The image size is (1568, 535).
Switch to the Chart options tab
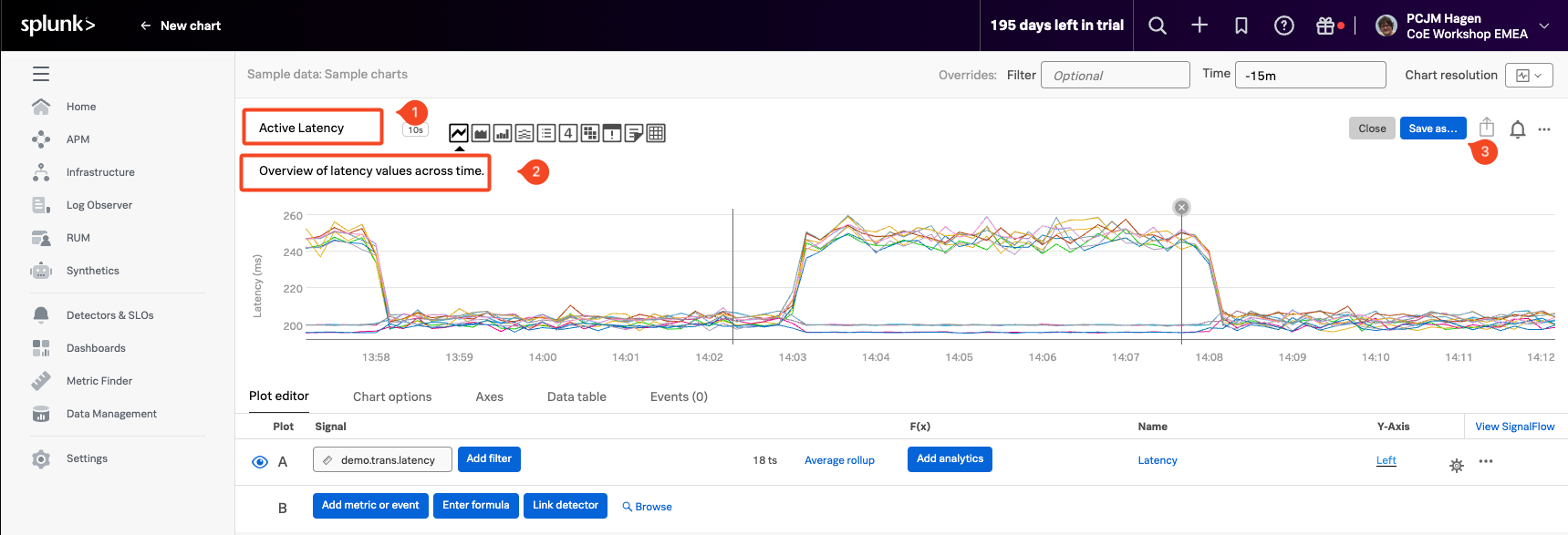point(392,396)
